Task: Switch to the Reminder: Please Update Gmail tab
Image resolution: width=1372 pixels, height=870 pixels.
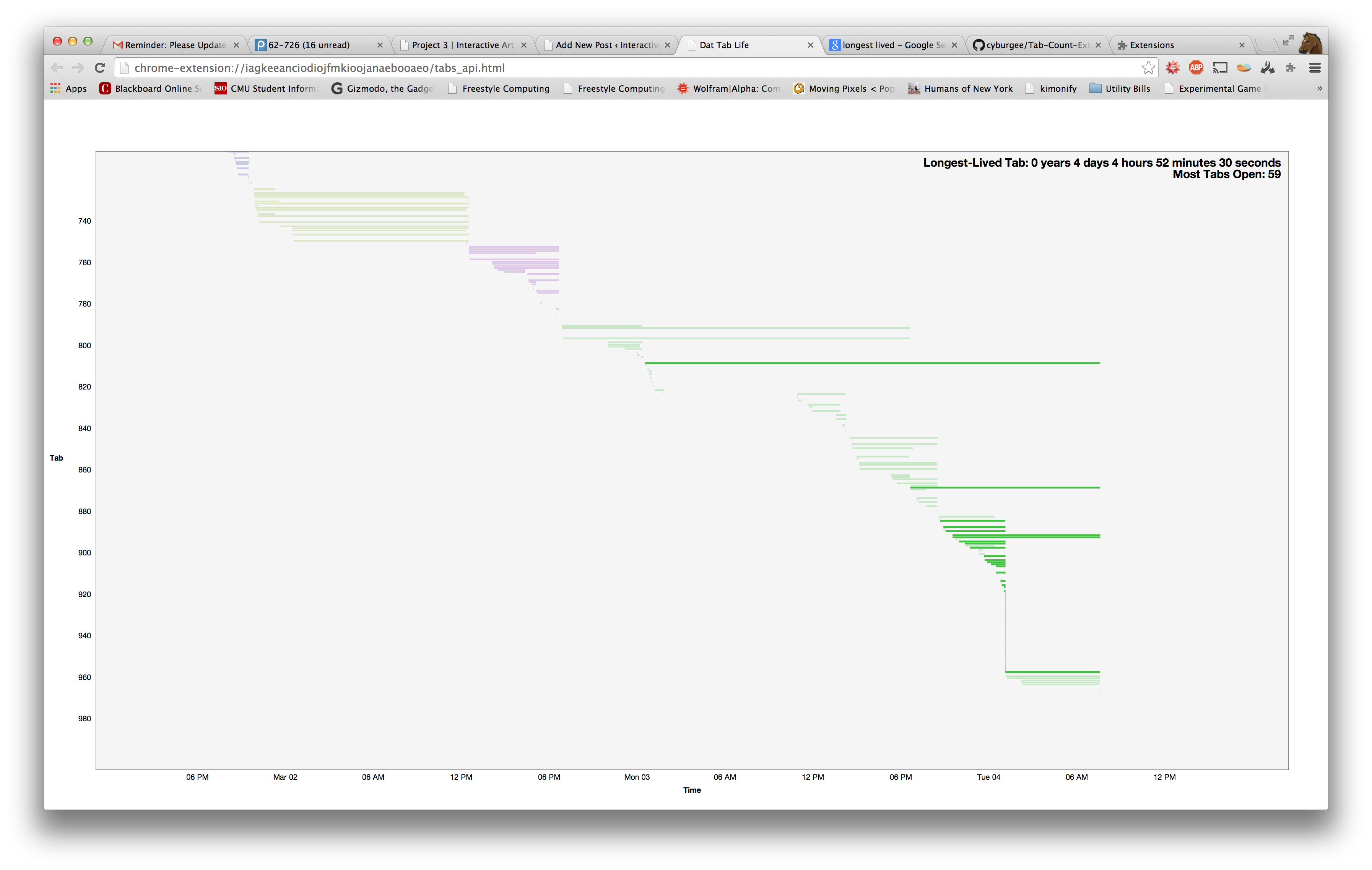Action: 174,45
